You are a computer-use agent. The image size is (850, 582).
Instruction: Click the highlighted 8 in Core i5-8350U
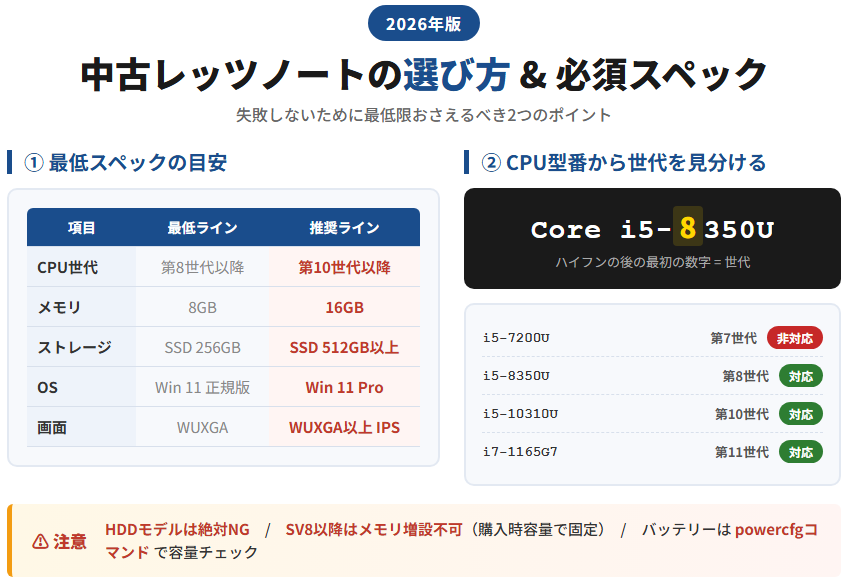tap(687, 228)
